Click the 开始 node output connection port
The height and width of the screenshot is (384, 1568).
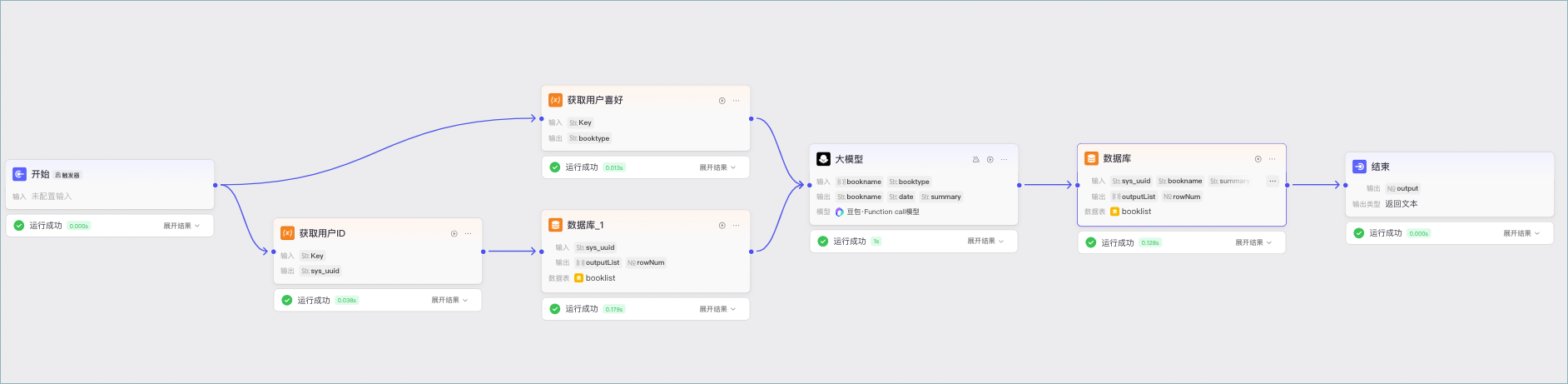[x=215, y=185]
